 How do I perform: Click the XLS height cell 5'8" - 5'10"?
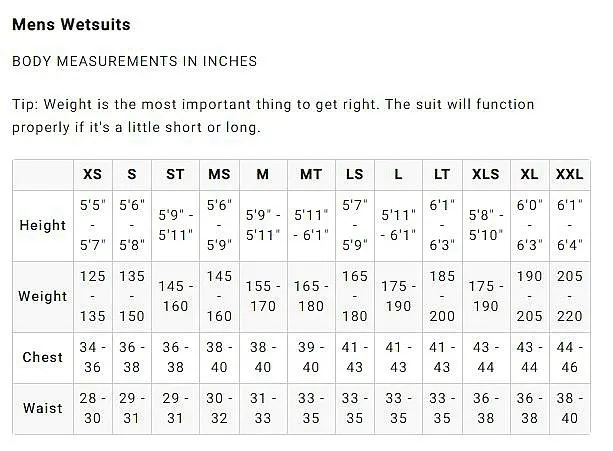tap(486, 226)
